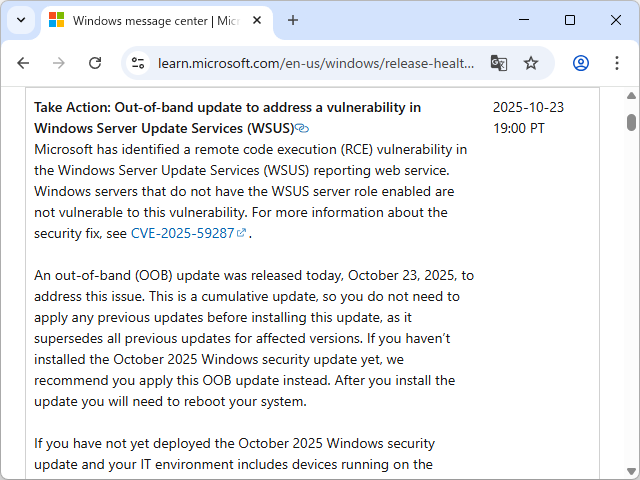
Task: Go back to the previous page
Action: [23, 63]
